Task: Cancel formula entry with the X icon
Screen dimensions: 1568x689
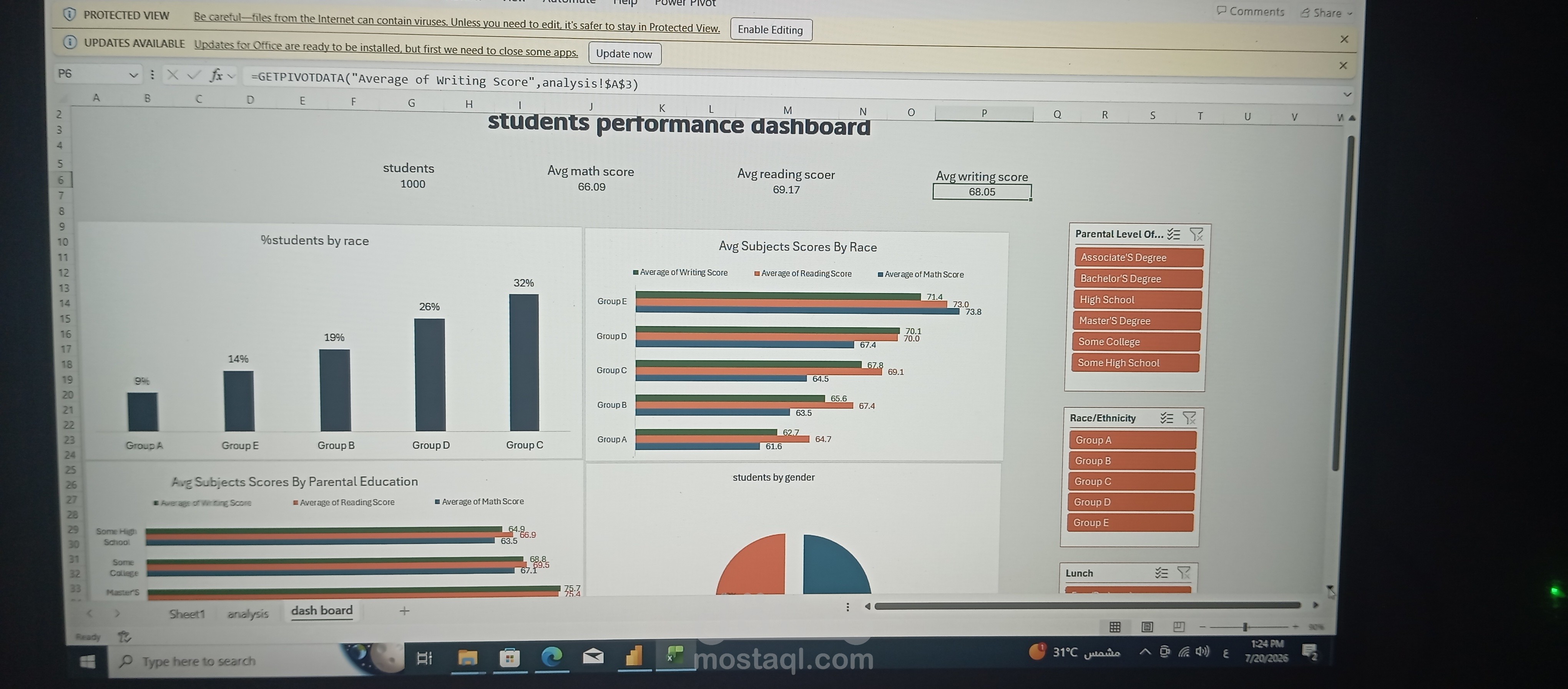Action: click(173, 74)
